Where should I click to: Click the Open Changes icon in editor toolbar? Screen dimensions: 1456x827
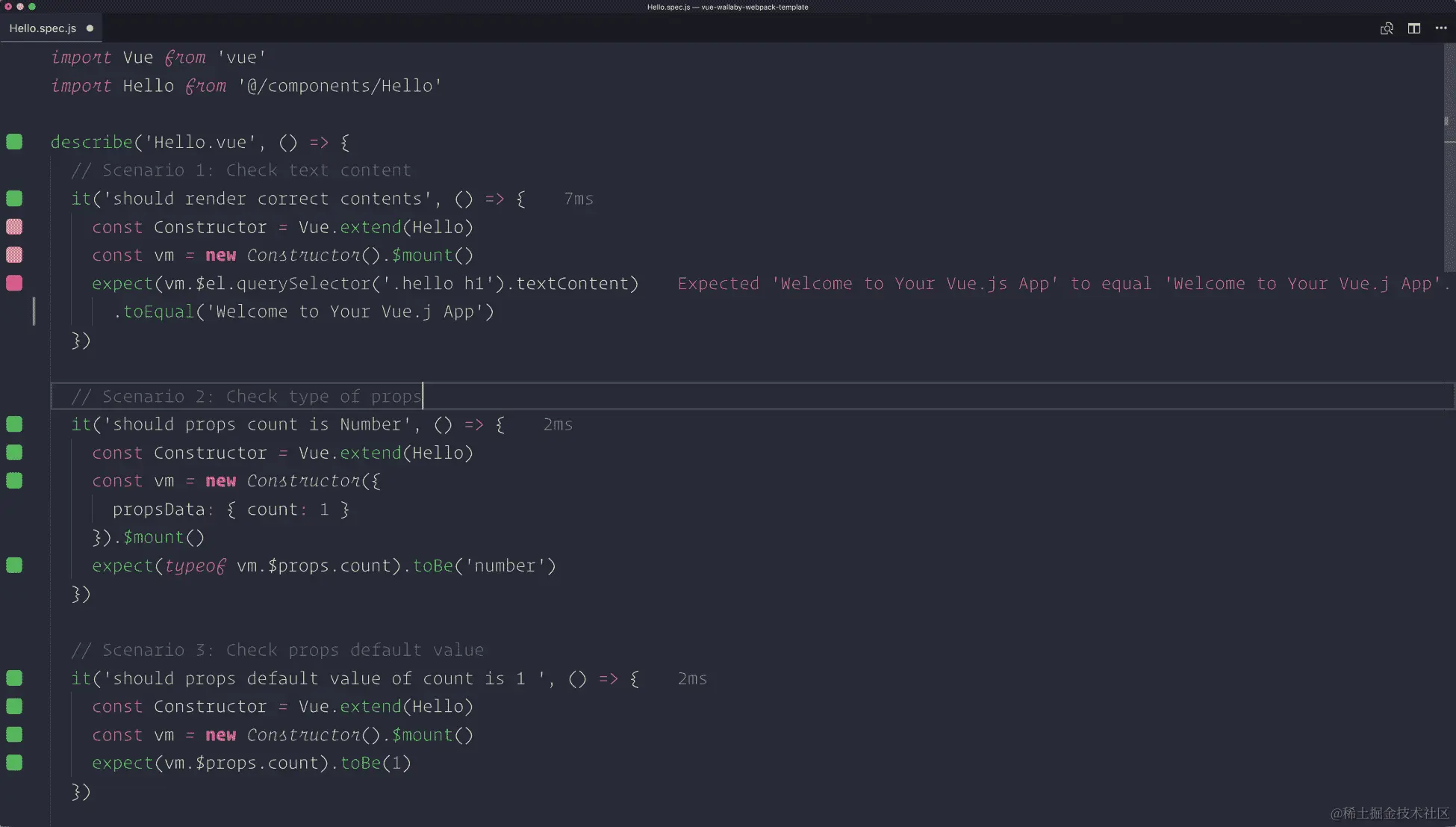click(1387, 28)
